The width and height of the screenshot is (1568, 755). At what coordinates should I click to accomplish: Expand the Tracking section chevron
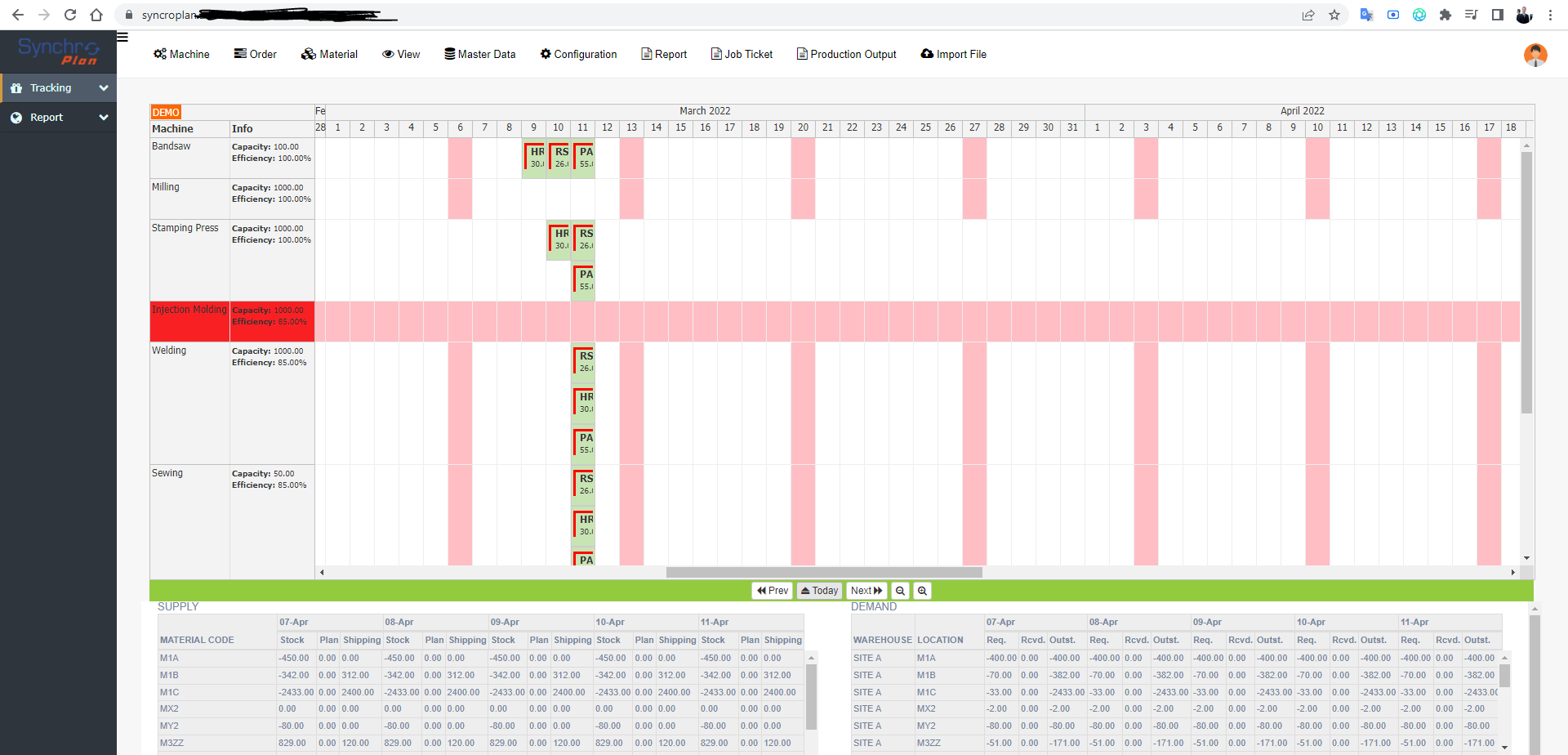pos(104,87)
